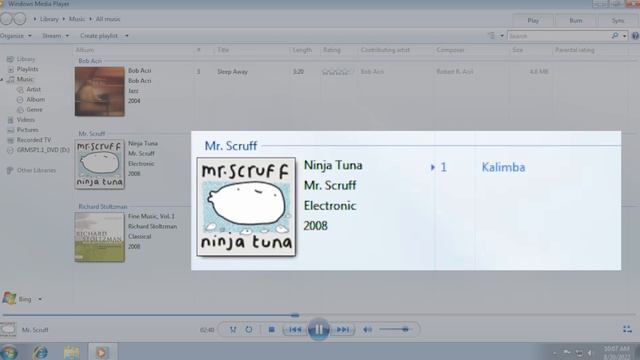The height and width of the screenshot is (360, 640).
Task: Open the view options icon beside search
Action: (x=491, y=36)
